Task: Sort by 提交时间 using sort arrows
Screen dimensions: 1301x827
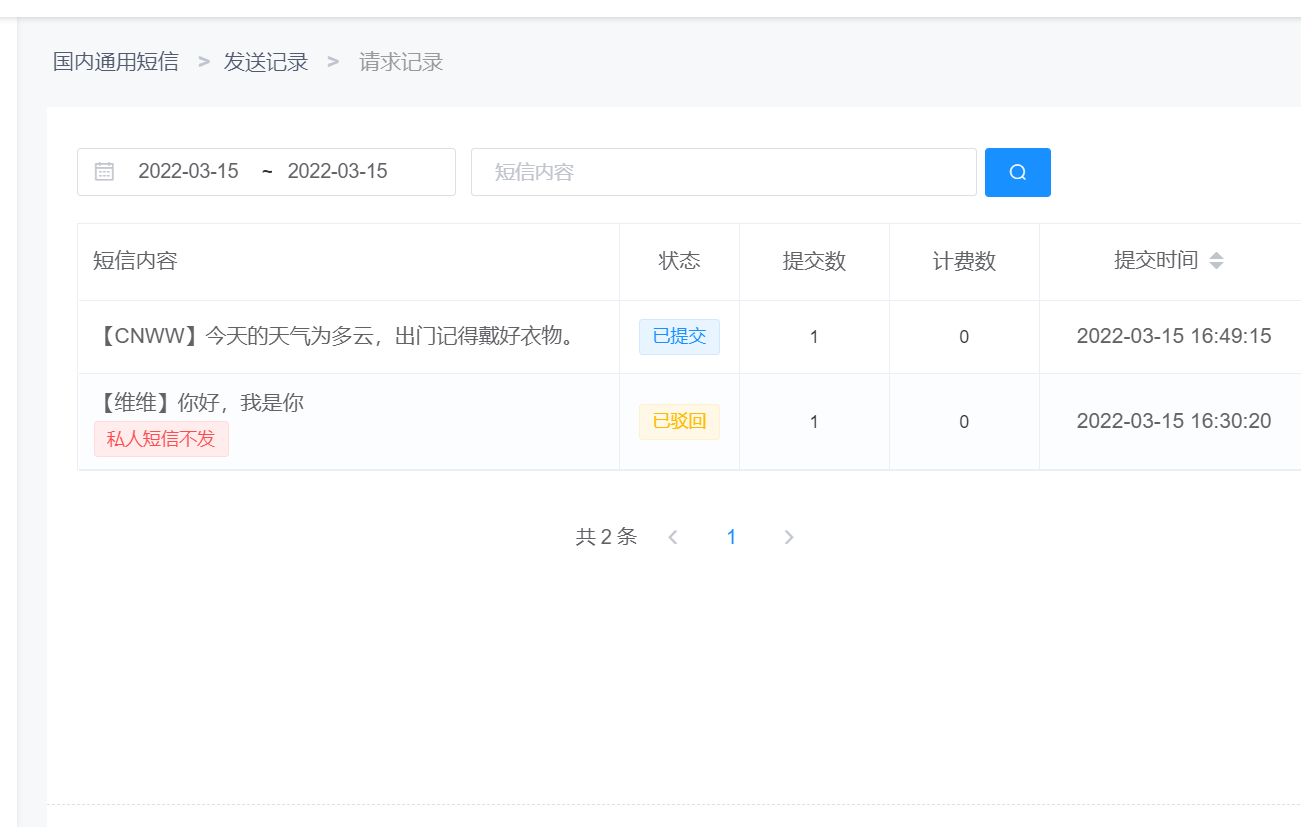Action: point(1216,261)
